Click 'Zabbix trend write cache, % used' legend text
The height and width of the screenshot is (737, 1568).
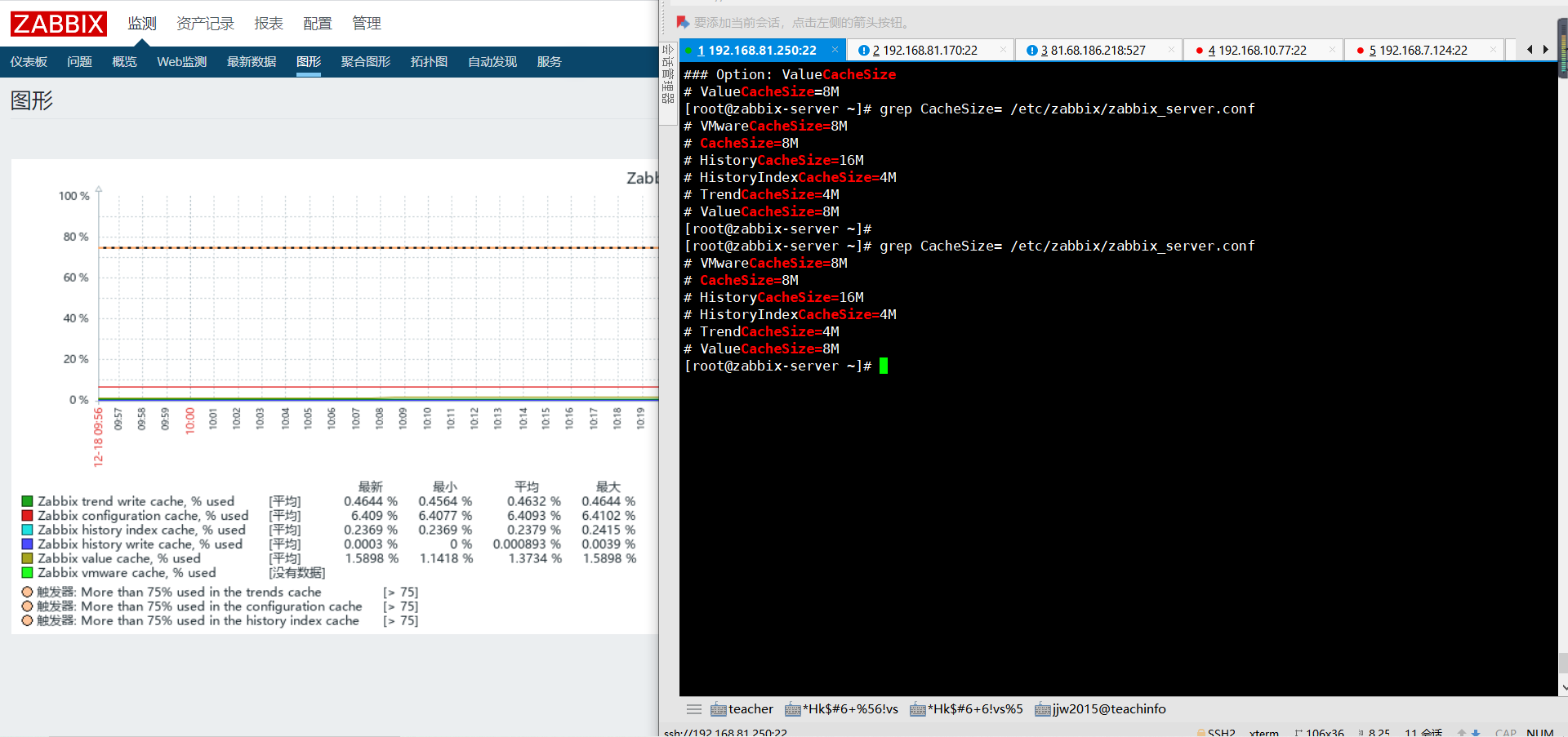coord(136,501)
